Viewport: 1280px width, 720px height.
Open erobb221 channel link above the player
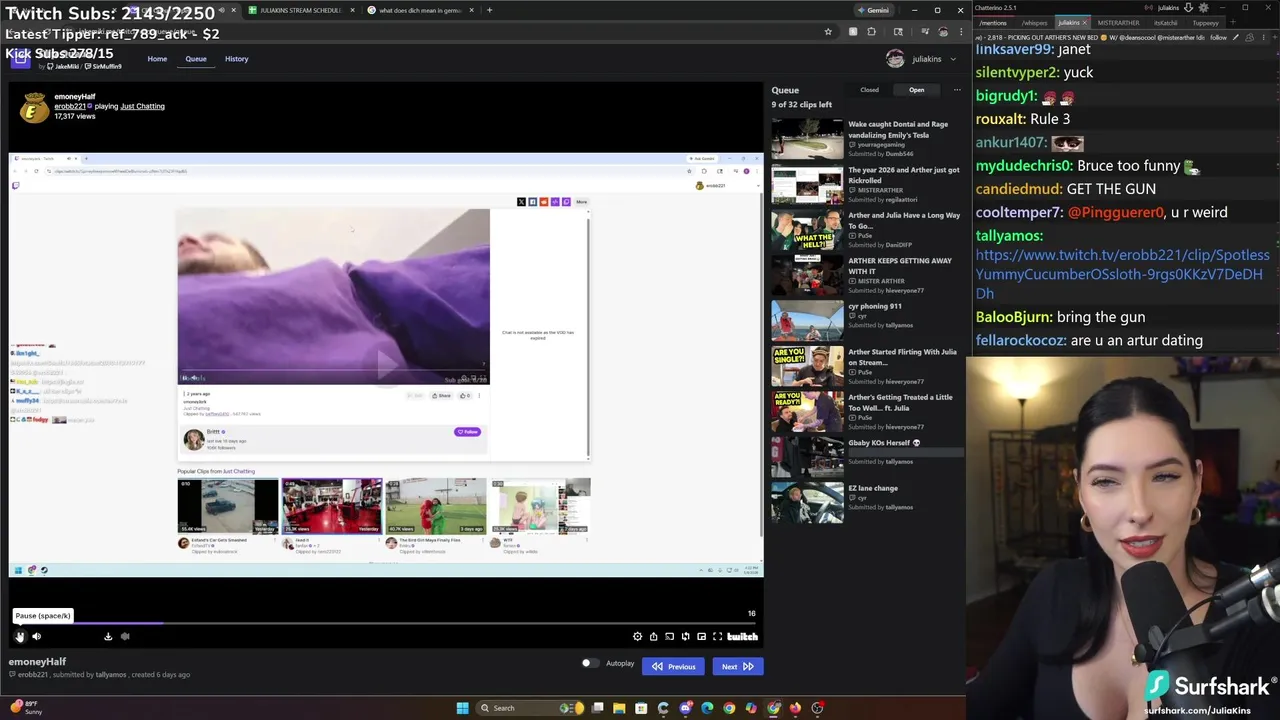tap(70, 106)
